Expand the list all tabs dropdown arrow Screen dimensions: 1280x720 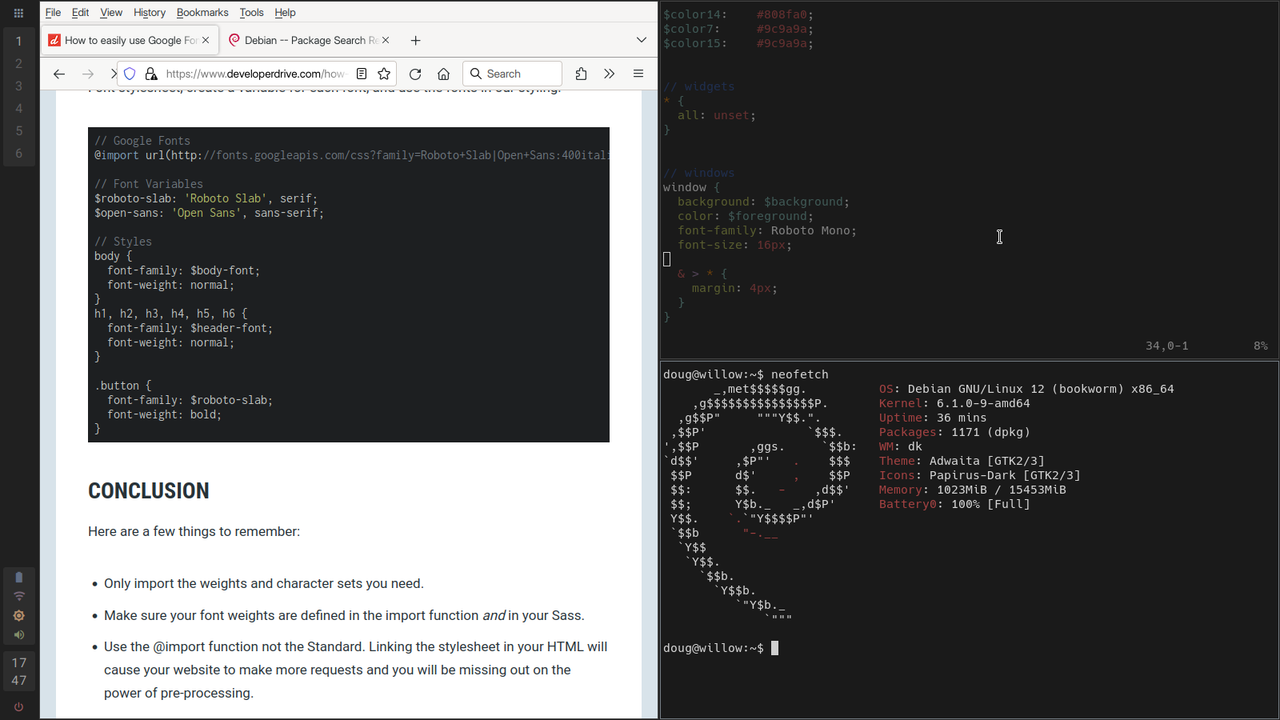click(641, 40)
